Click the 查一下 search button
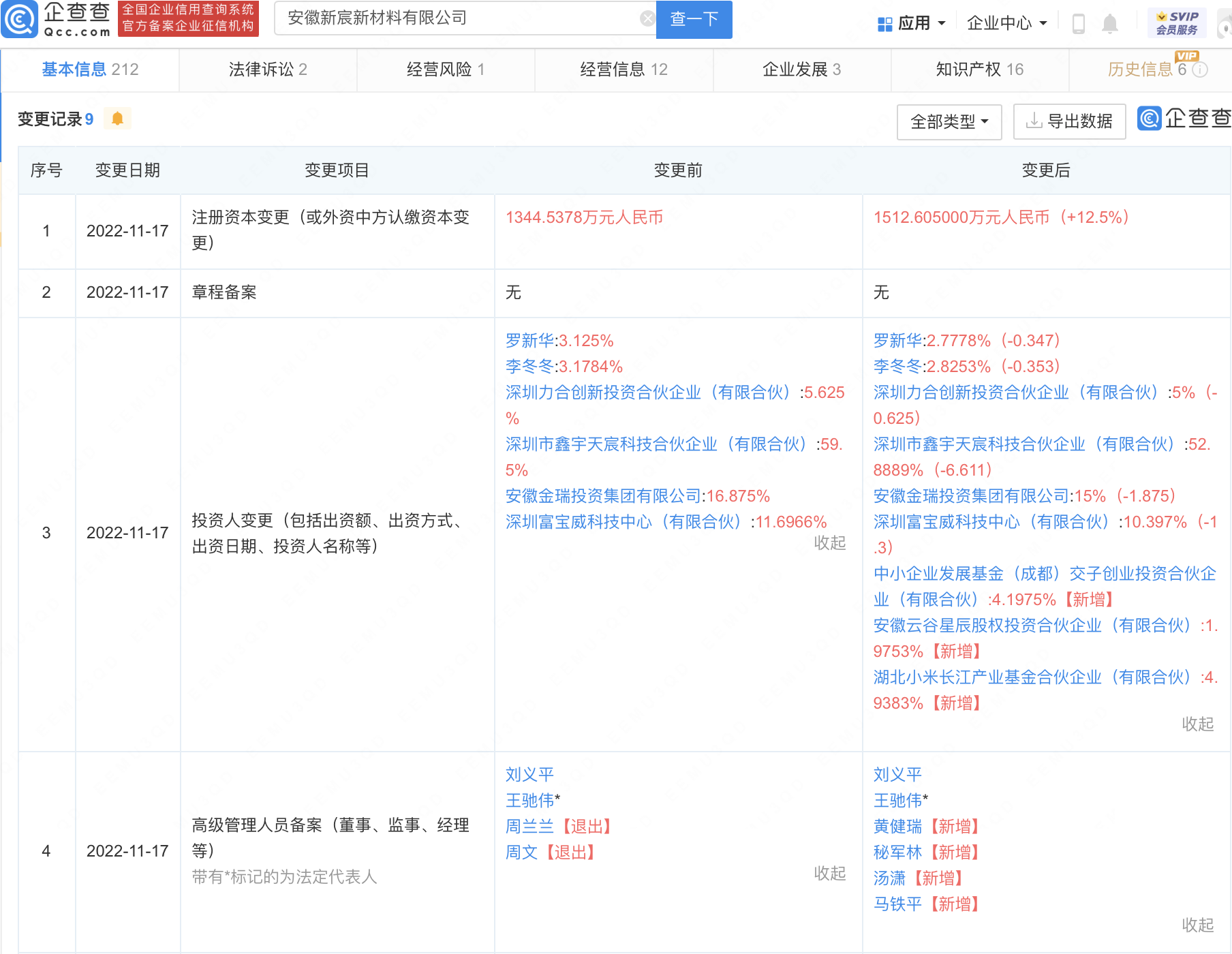Image resolution: width=1232 pixels, height=954 pixels. (x=694, y=19)
